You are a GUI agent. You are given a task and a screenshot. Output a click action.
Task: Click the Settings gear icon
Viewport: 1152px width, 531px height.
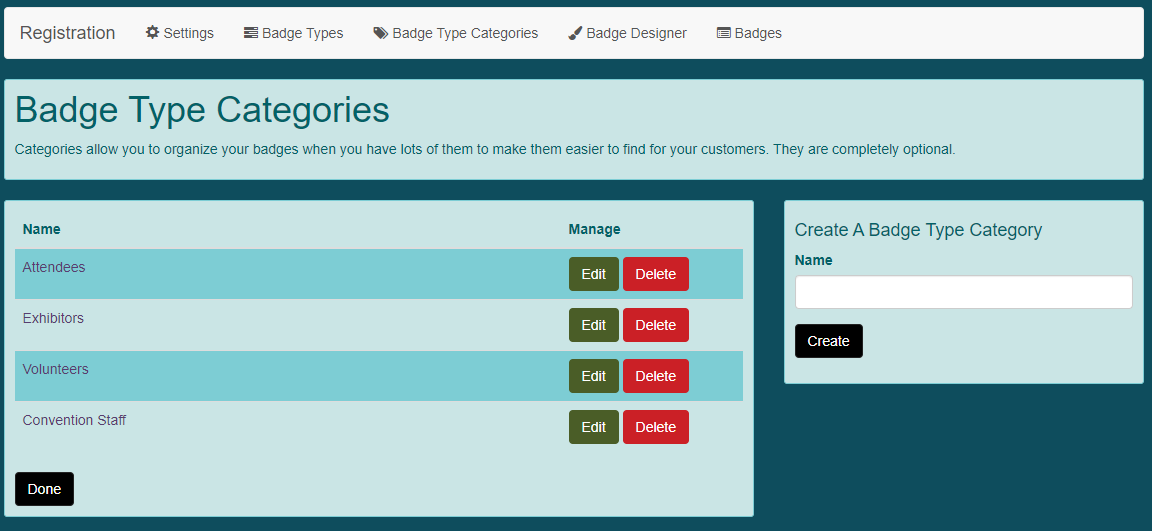coord(152,32)
